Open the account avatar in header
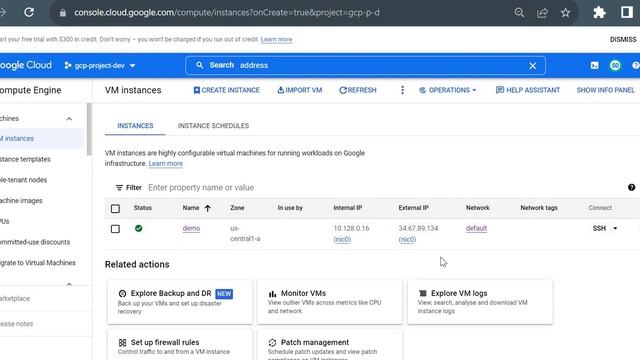This screenshot has width=640, height=360. coord(615,65)
